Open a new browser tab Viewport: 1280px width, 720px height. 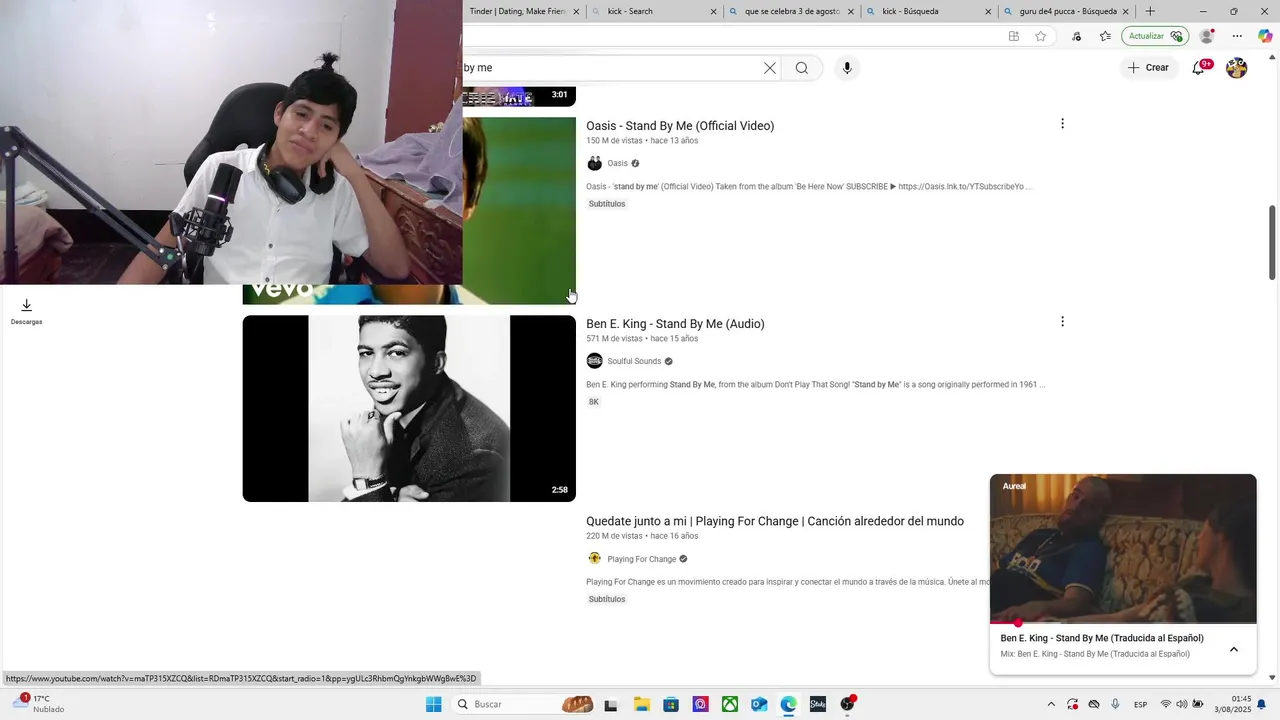coord(1150,11)
